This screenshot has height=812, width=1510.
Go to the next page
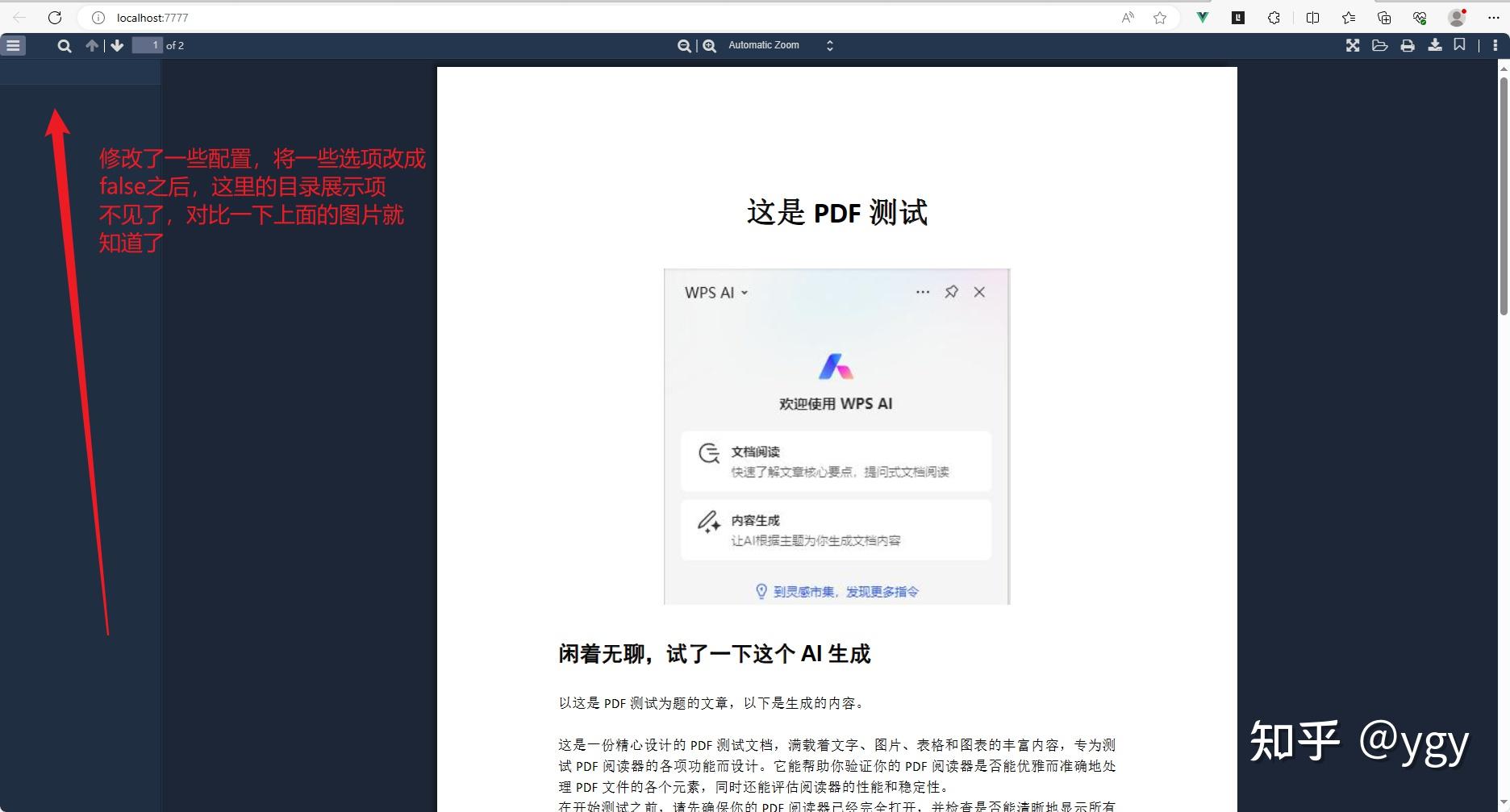click(117, 45)
